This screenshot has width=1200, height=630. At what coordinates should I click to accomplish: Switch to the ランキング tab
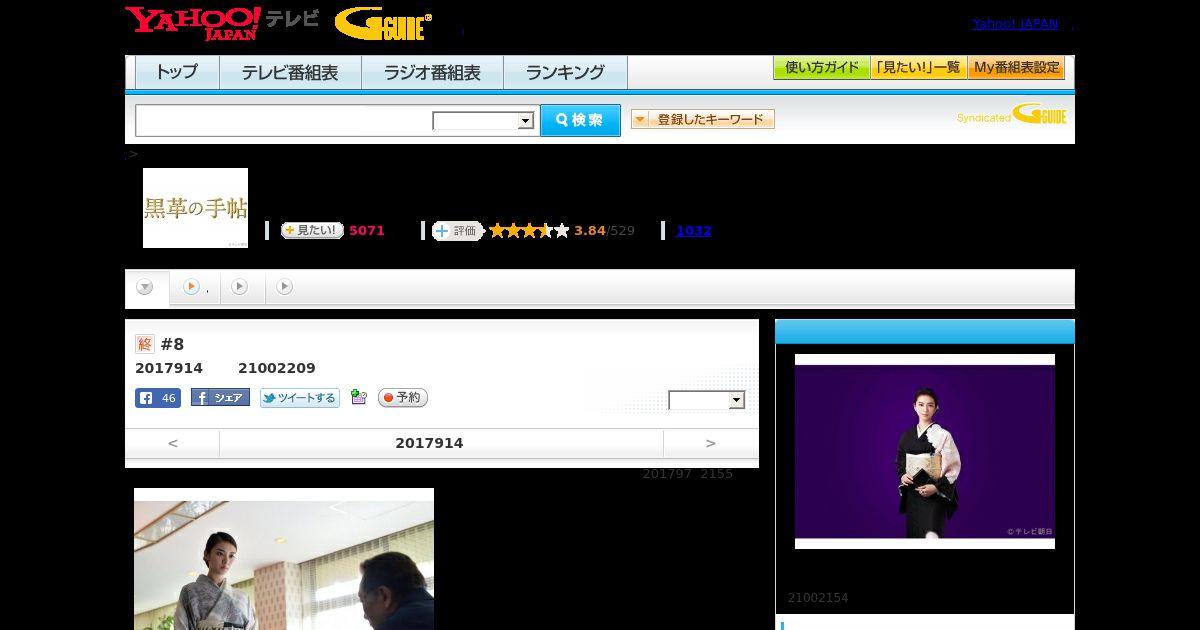pyautogui.click(x=565, y=72)
